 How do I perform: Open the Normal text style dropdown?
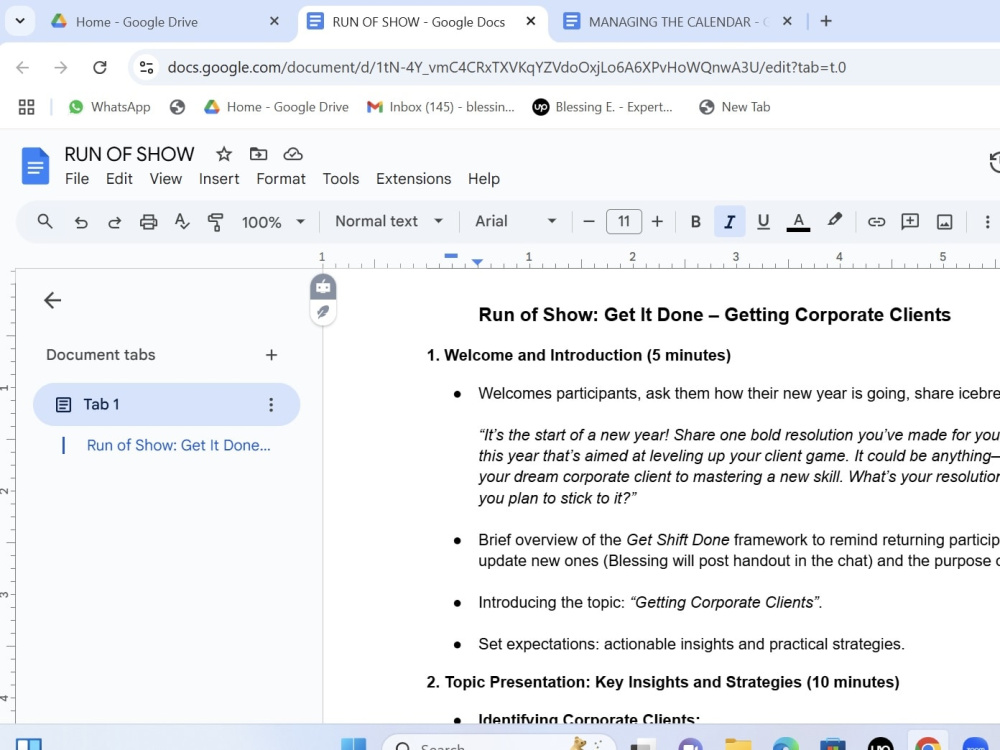[x=389, y=221]
